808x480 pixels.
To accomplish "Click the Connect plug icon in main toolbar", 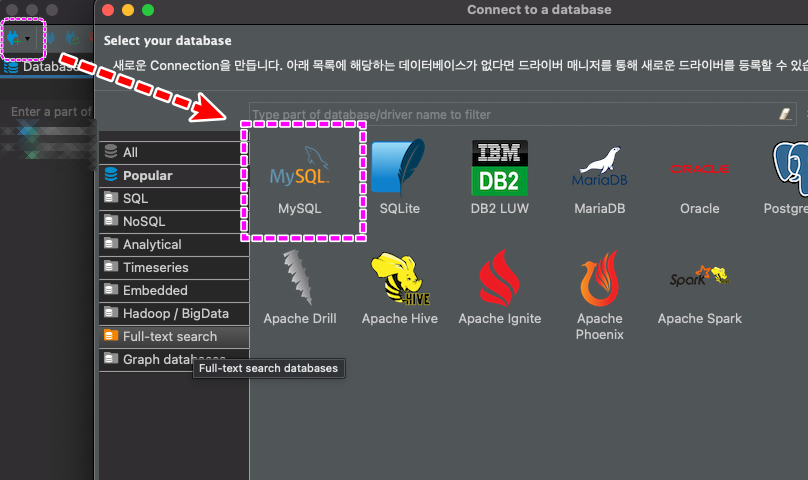I will point(51,38).
